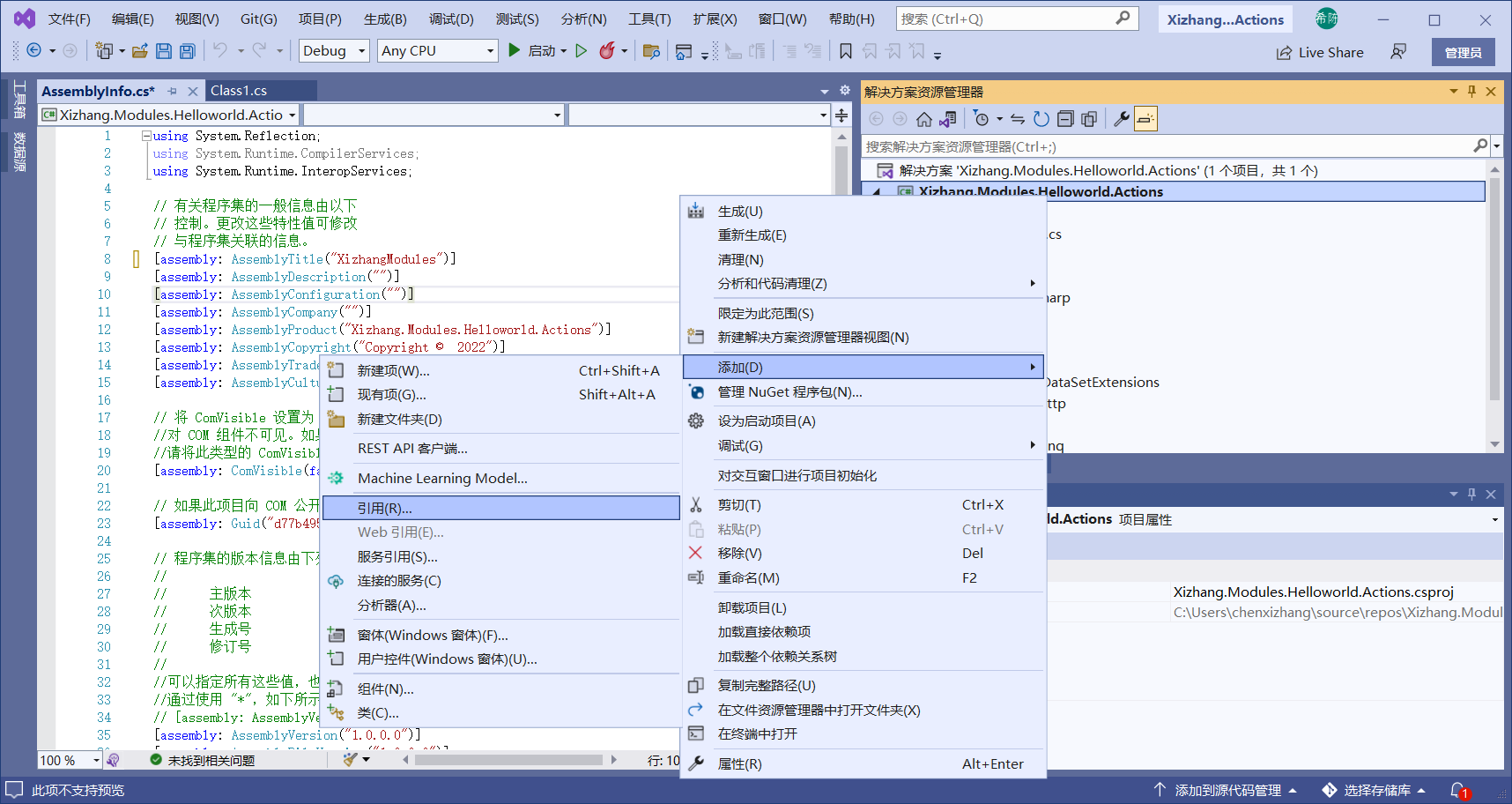
Task: Toggle the preview selected items icon
Action: (x=1145, y=119)
